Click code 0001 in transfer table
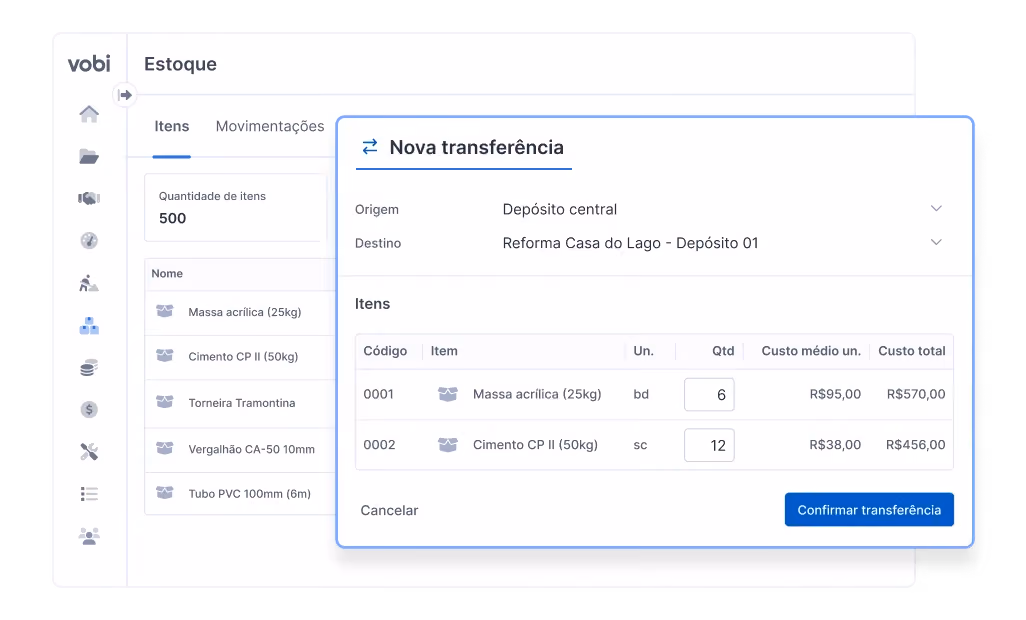The width and height of the screenshot is (1026, 620). (378, 394)
